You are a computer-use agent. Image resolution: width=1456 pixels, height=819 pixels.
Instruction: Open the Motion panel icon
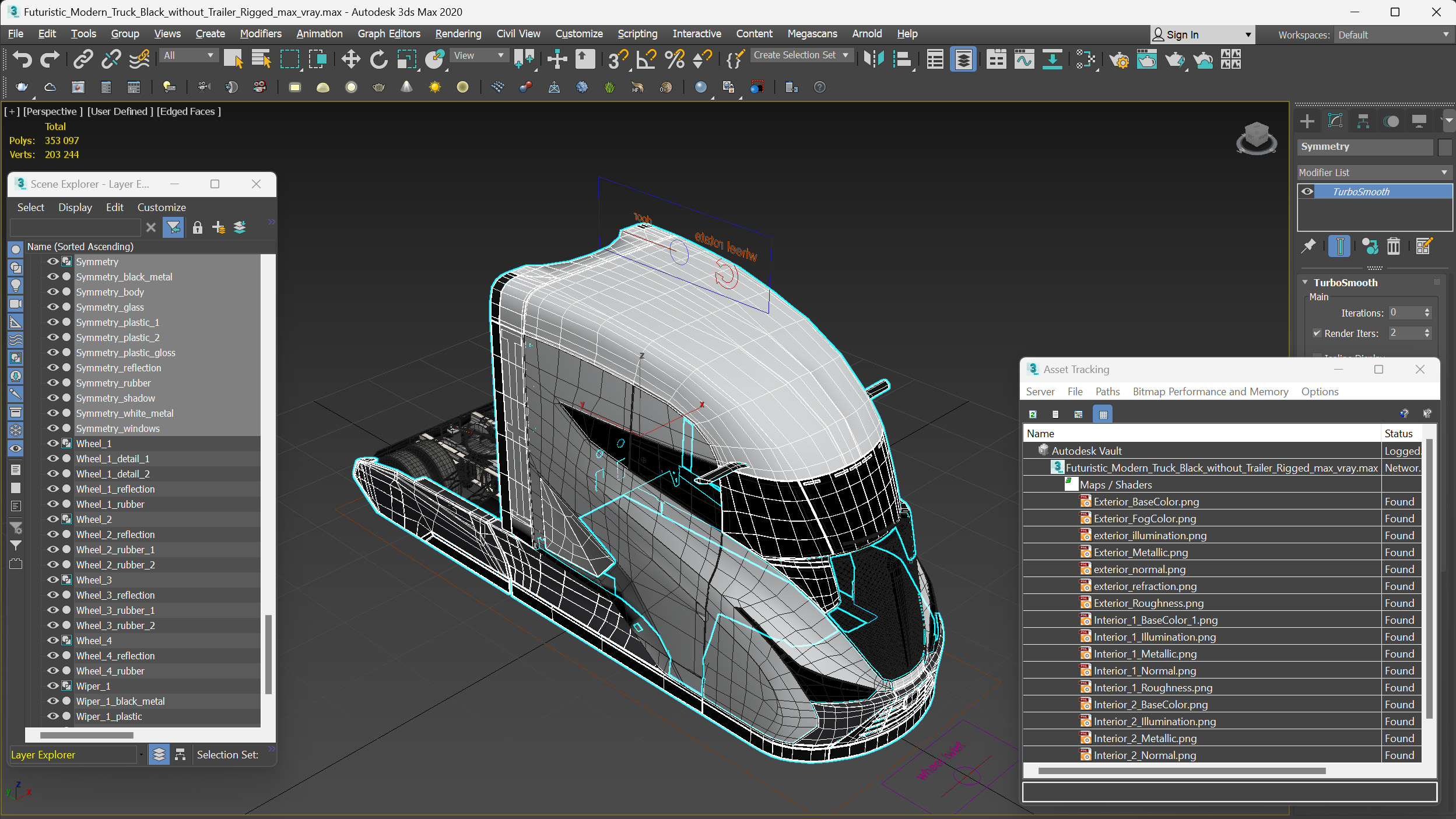tap(1391, 121)
